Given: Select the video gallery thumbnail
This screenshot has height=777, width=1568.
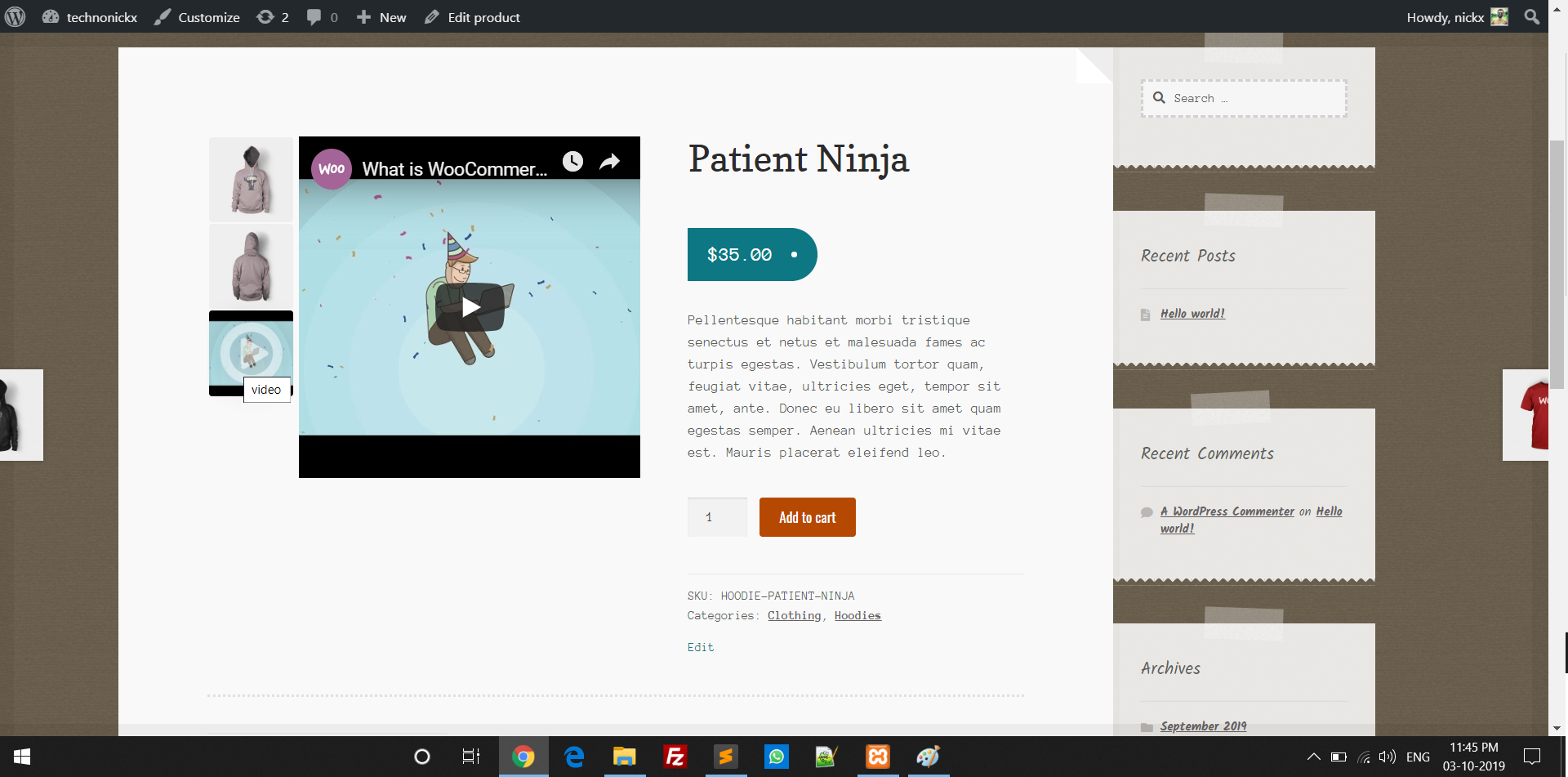Looking at the screenshot, I should click(x=251, y=353).
